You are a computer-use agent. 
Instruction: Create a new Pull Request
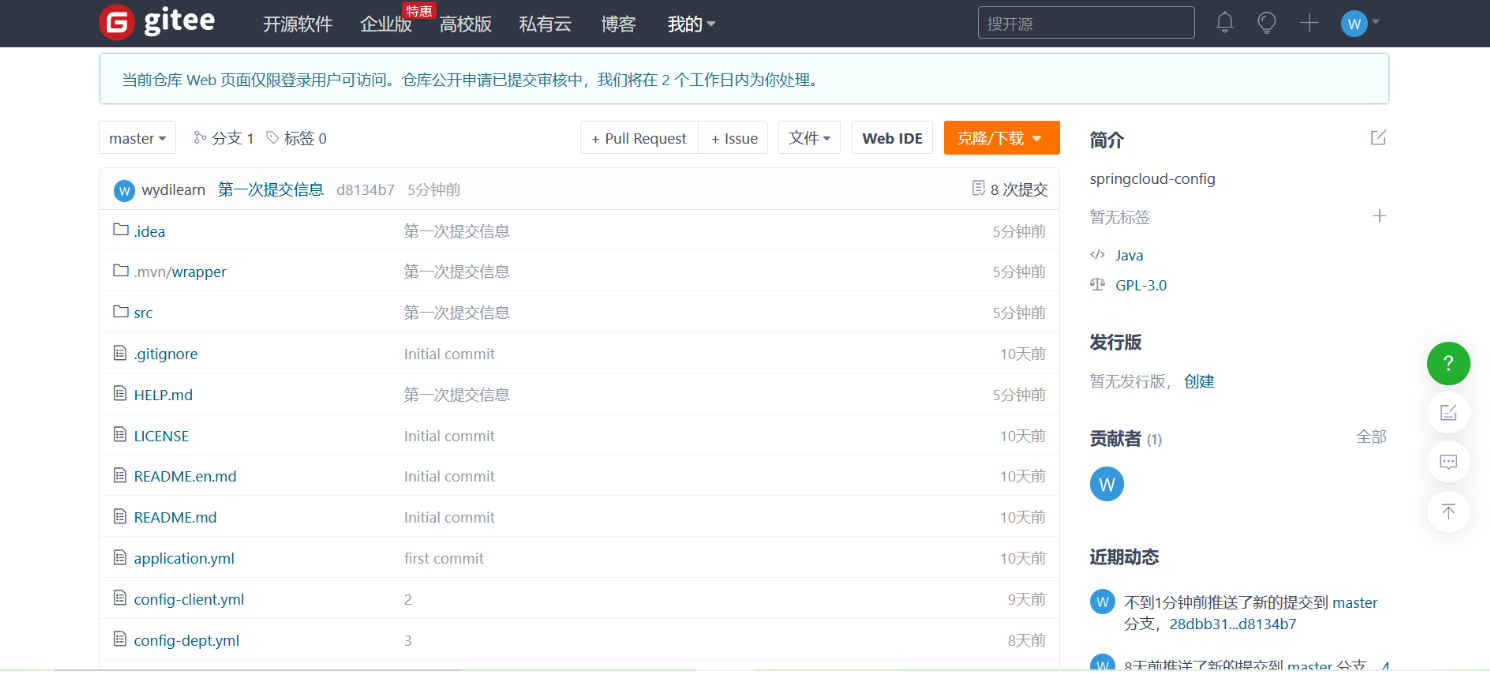click(639, 138)
